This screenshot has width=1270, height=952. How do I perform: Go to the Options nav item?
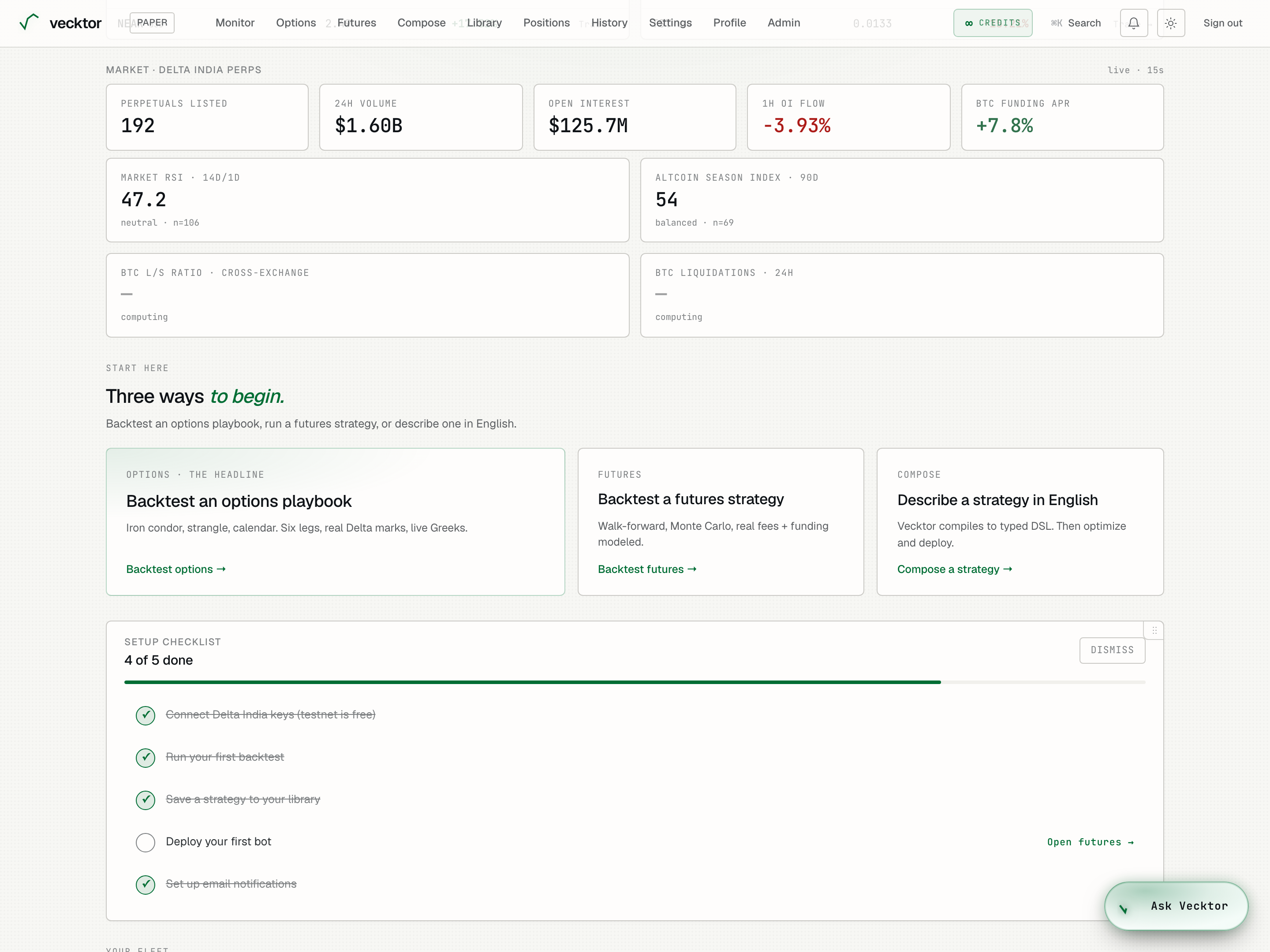coord(296,23)
